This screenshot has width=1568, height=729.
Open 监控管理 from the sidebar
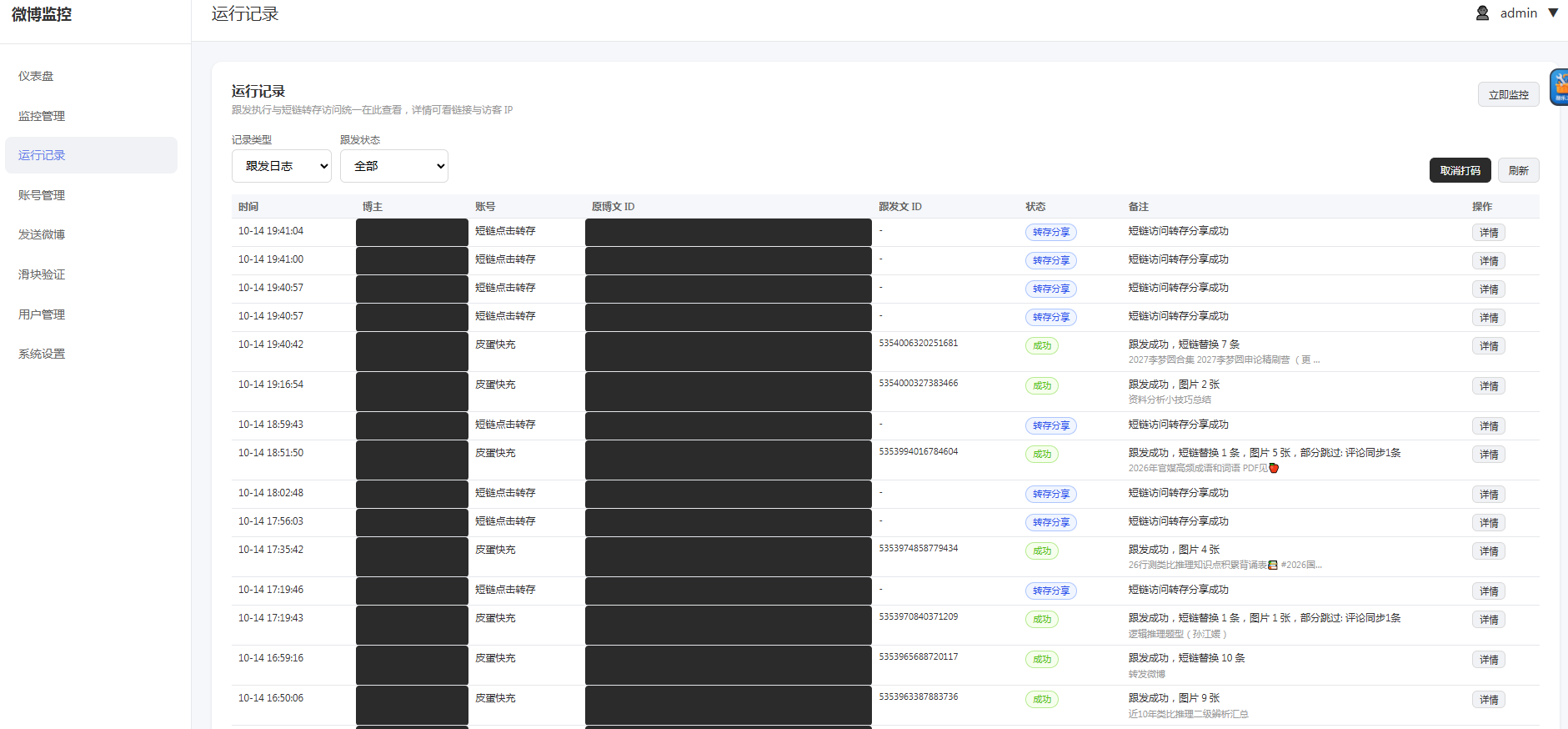[91, 116]
